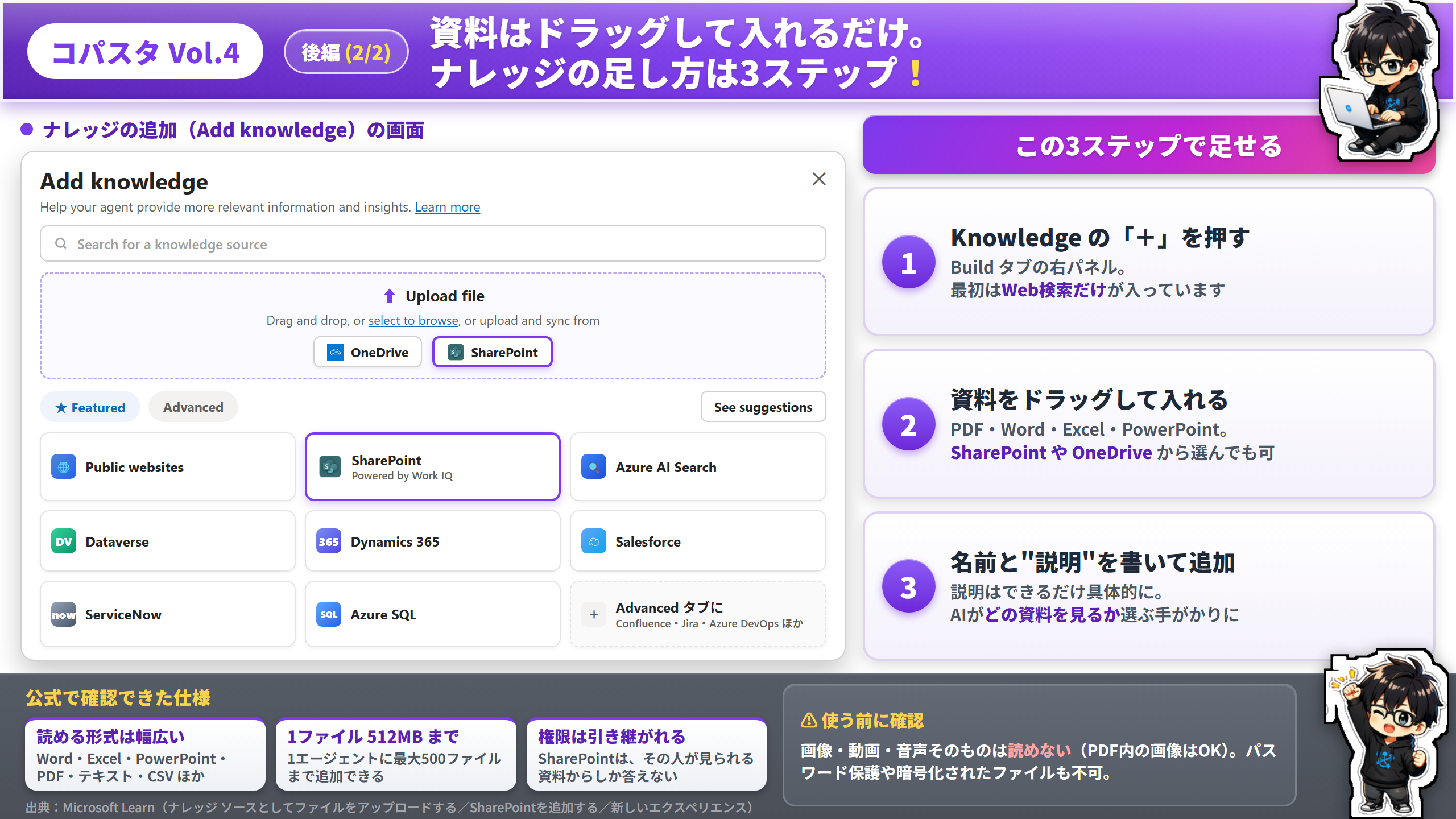
Task: Click the 'Add knowledge' dialog title
Action: coord(124,181)
